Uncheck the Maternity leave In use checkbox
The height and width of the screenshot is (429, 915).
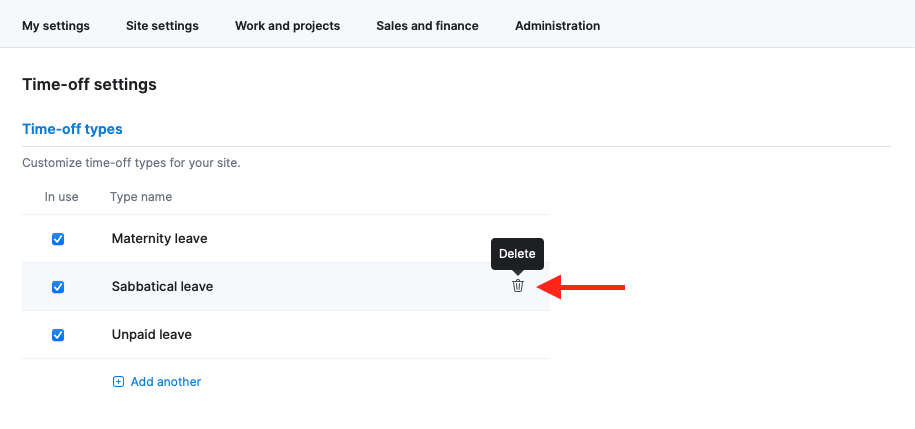pyautogui.click(x=58, y=239)
